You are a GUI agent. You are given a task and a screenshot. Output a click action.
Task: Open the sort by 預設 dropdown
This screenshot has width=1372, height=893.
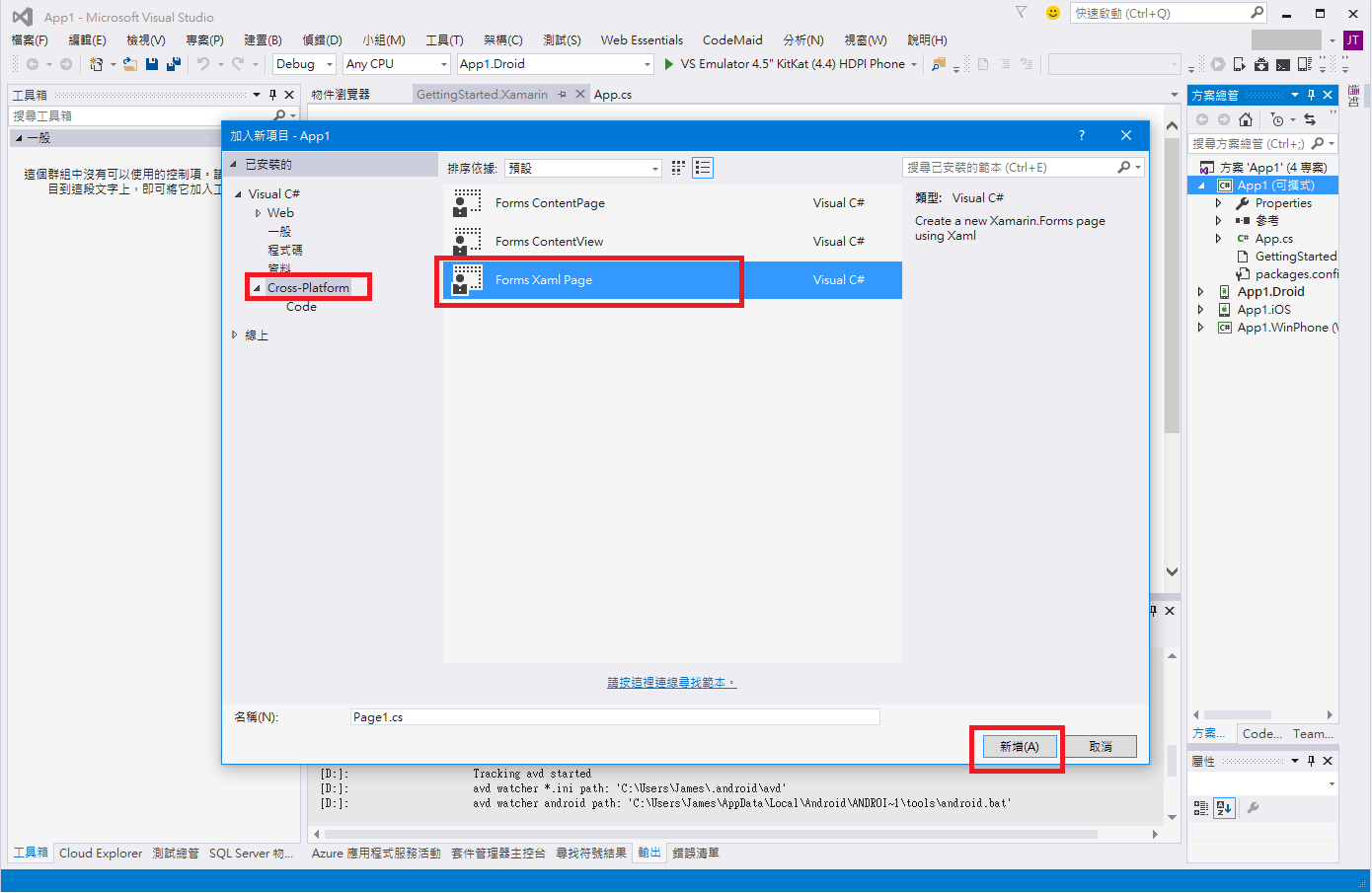pos(583,168)
